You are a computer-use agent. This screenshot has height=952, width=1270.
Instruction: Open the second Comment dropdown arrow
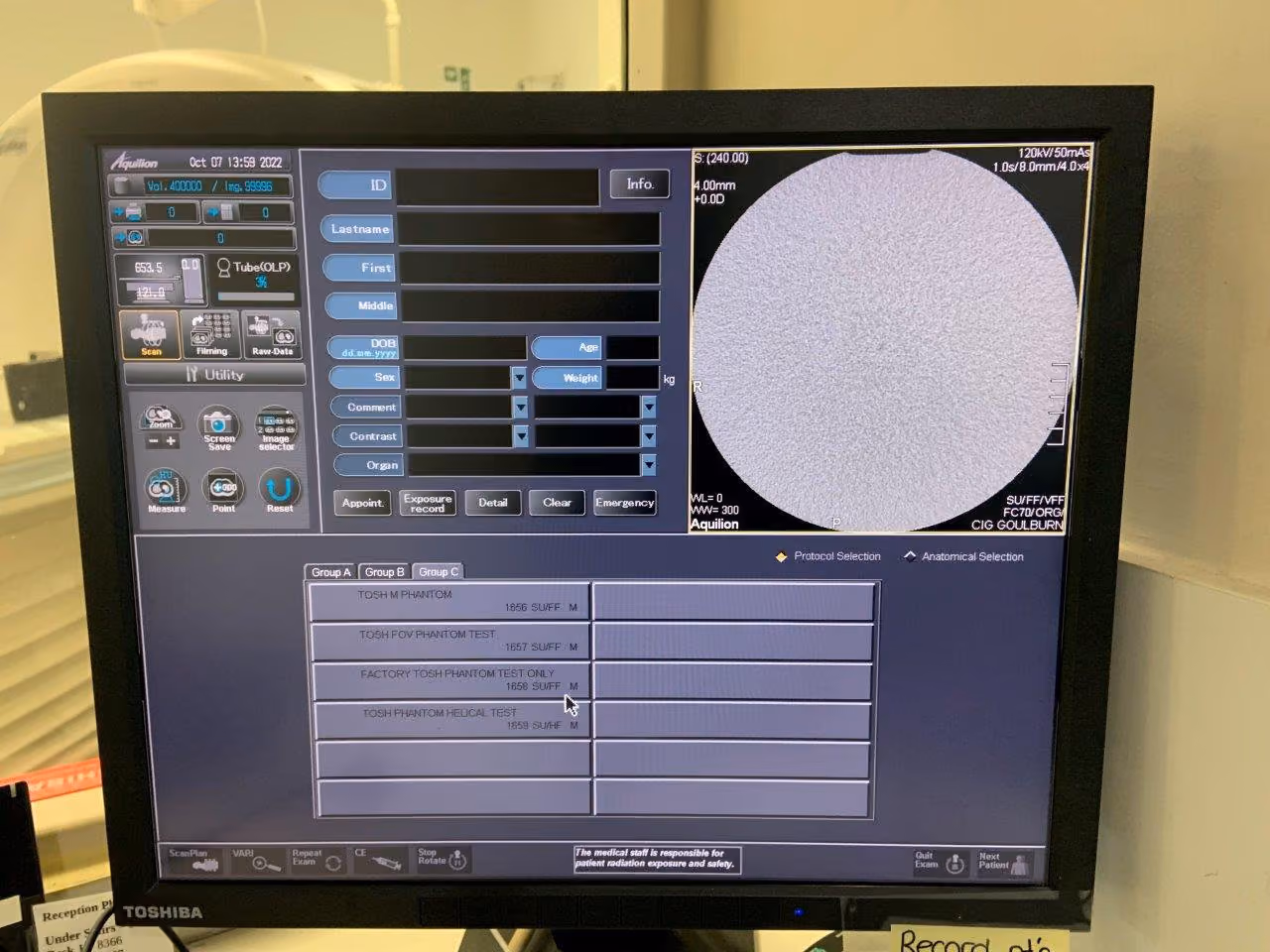point(648,408)
